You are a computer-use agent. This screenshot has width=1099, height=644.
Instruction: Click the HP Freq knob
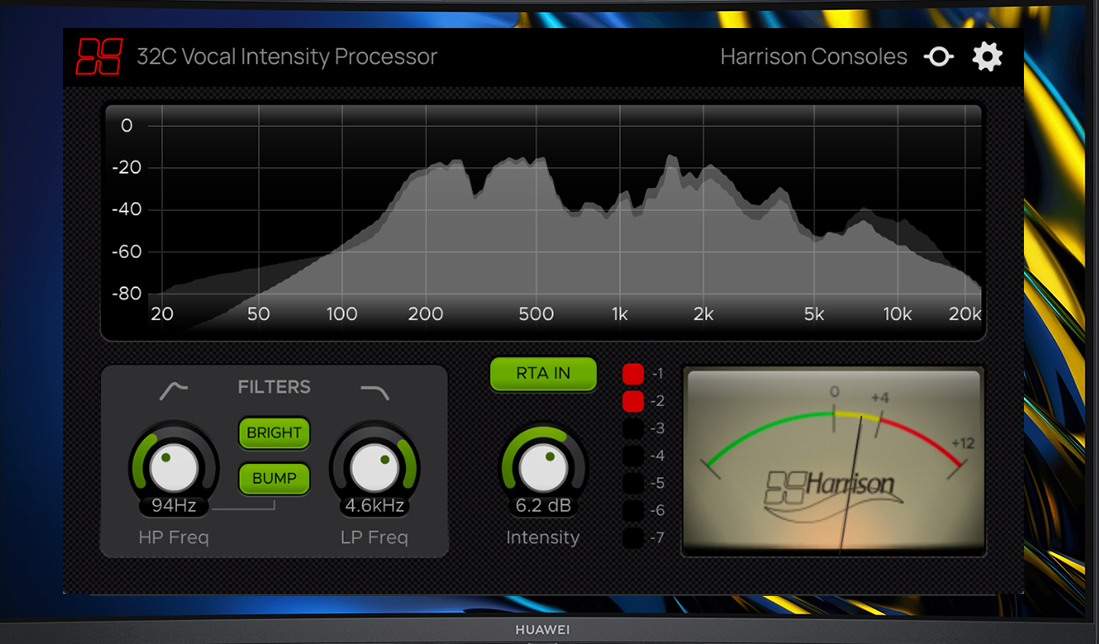pos(174,467)
